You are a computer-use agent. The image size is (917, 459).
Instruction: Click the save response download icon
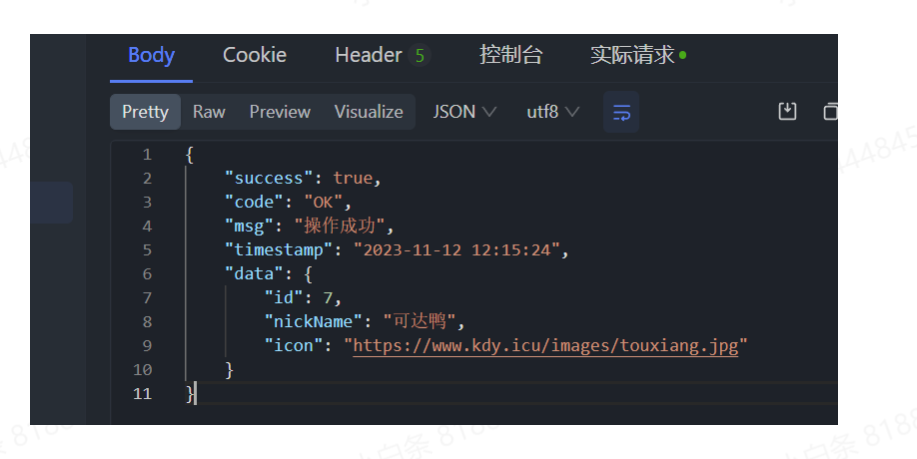787,111
